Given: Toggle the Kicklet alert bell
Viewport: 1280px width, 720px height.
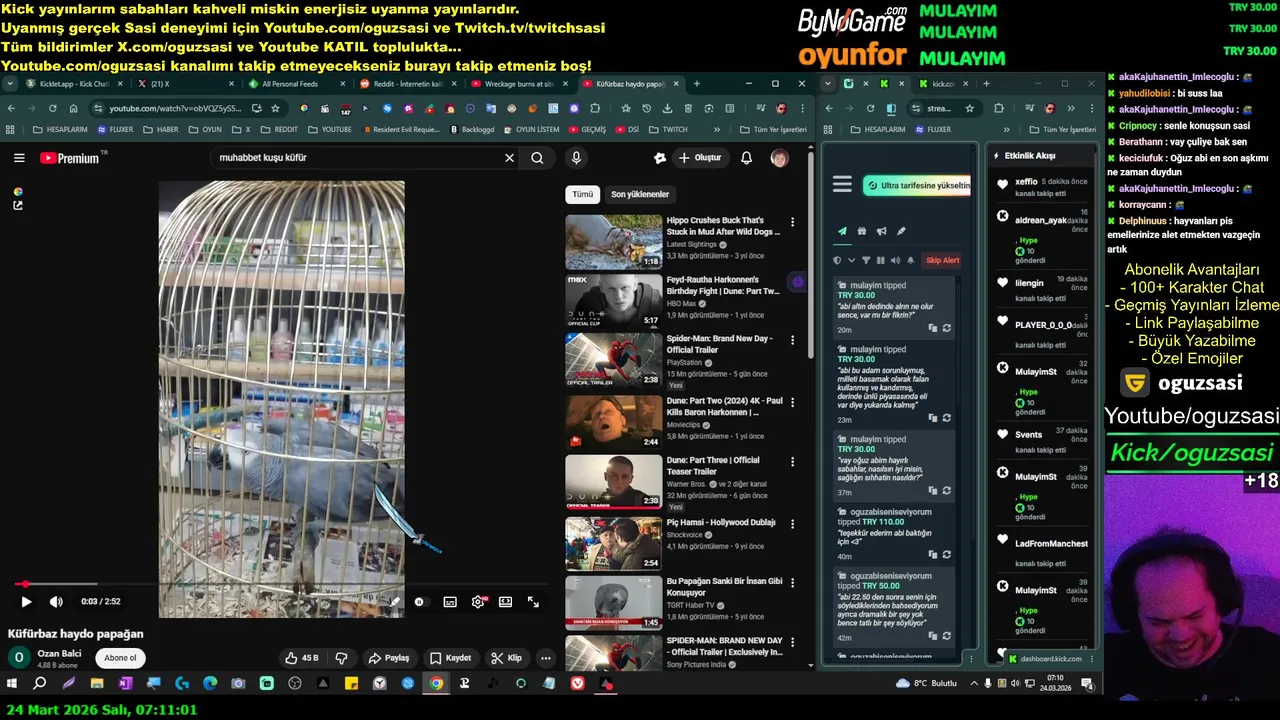Looking at the screenshot, I should [x=910, y=260].
